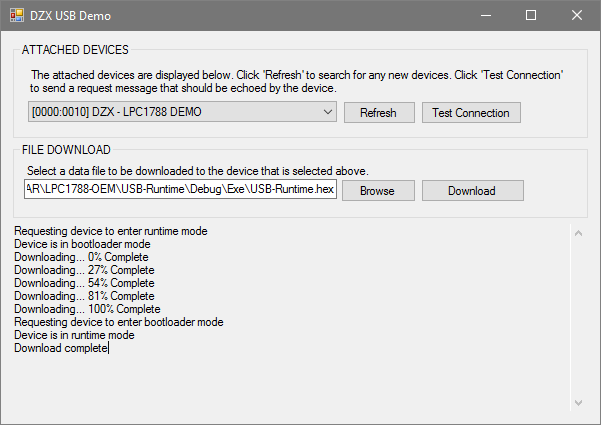This screenshot has width=601, height=425.
Task: Click the 'Download complete' log line
Action: coord(61,348)
